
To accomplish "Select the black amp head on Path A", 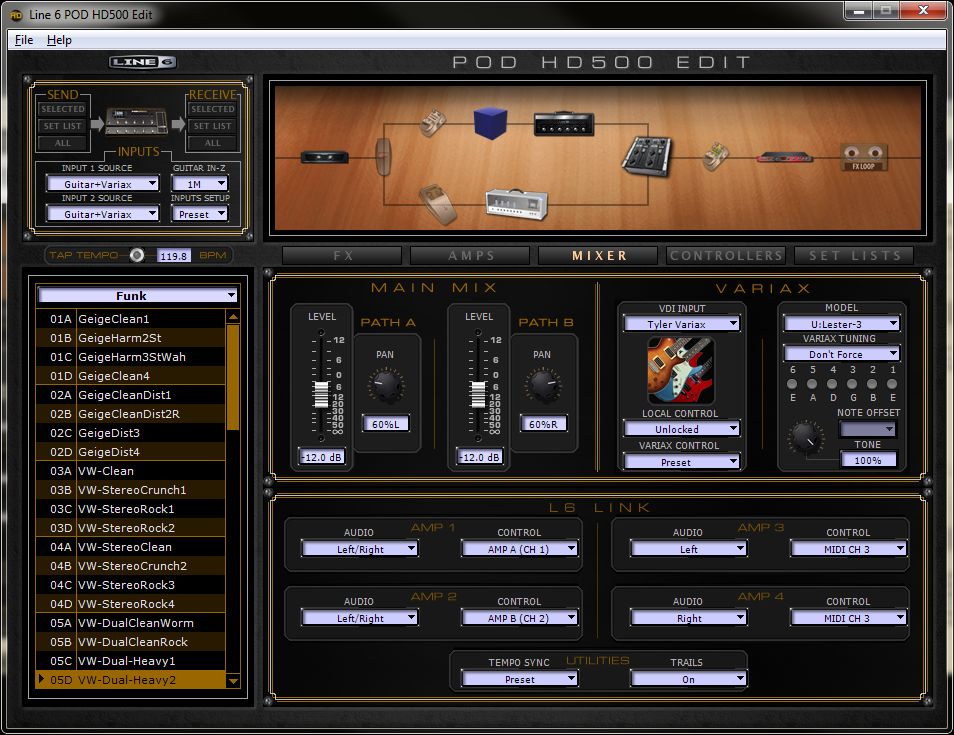I will point(564,124).
